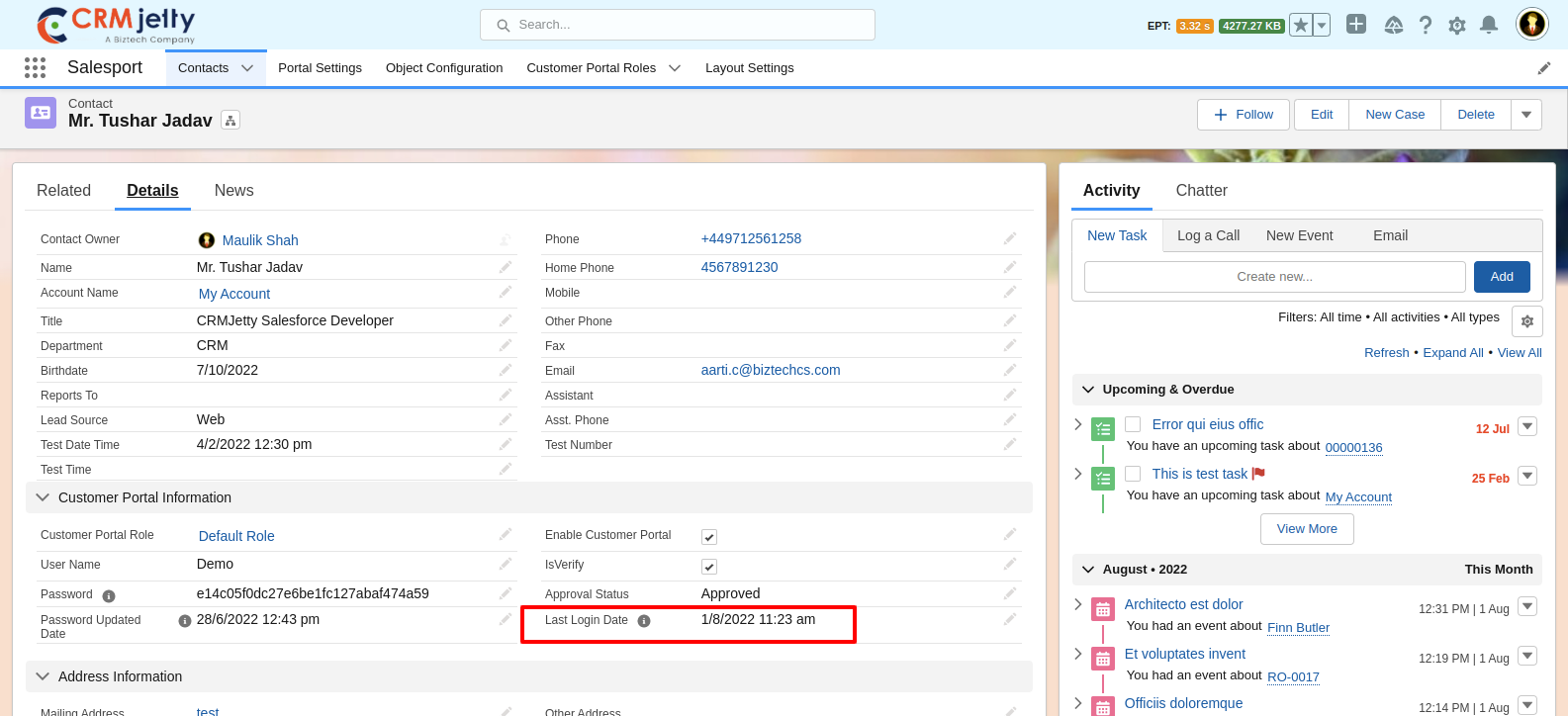1568x716 pixels.
Task: Toggle the IsVerify checkbox
Action: coord(709,567)
